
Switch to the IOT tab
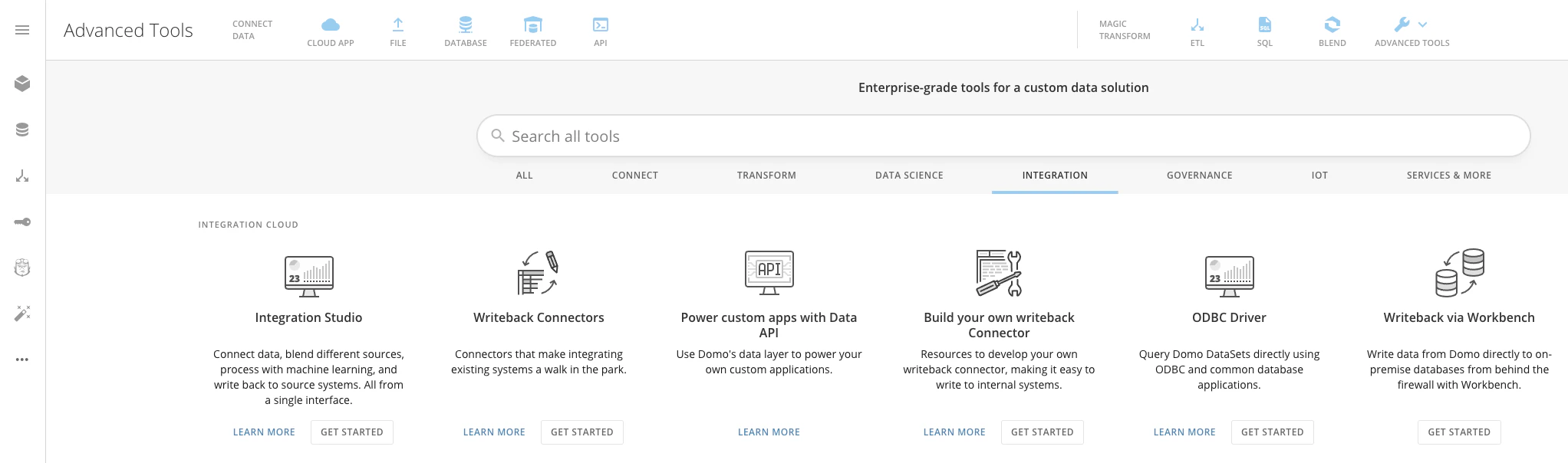pos(1319,176)
